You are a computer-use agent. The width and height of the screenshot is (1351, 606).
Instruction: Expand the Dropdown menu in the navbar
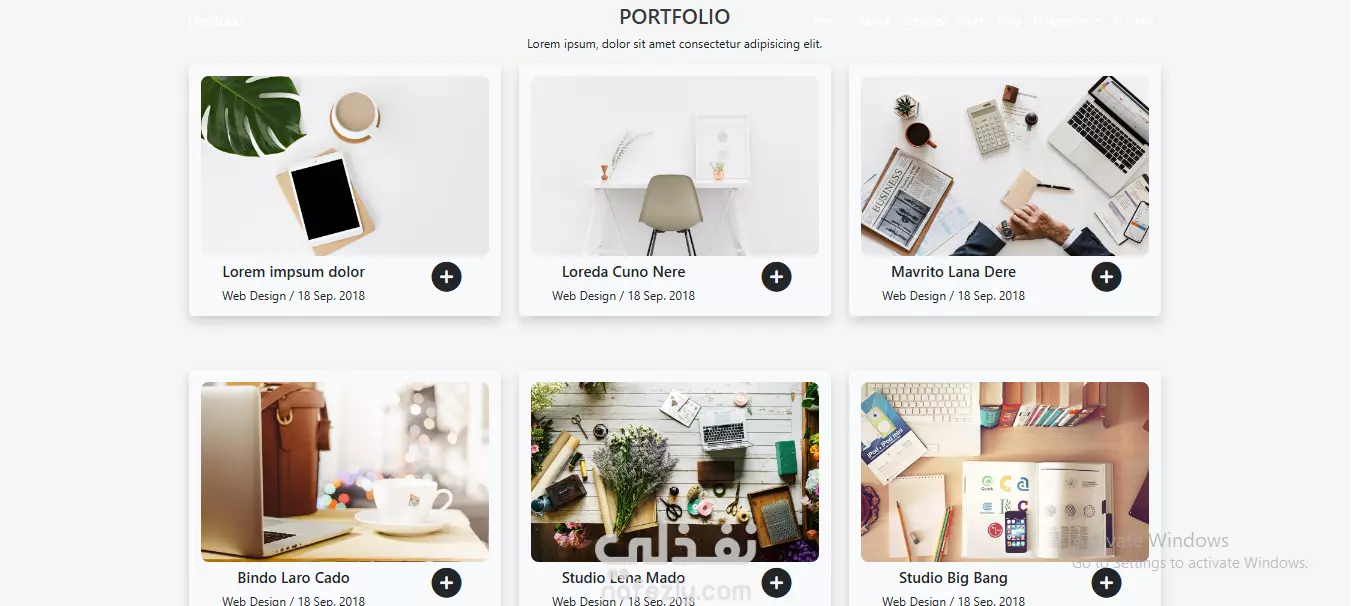1067,21
